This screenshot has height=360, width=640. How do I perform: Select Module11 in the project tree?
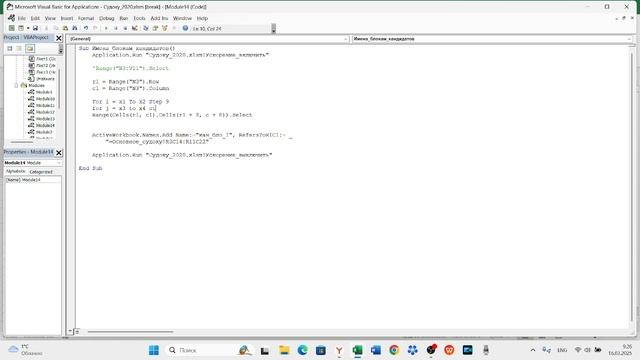coord(45,105)
